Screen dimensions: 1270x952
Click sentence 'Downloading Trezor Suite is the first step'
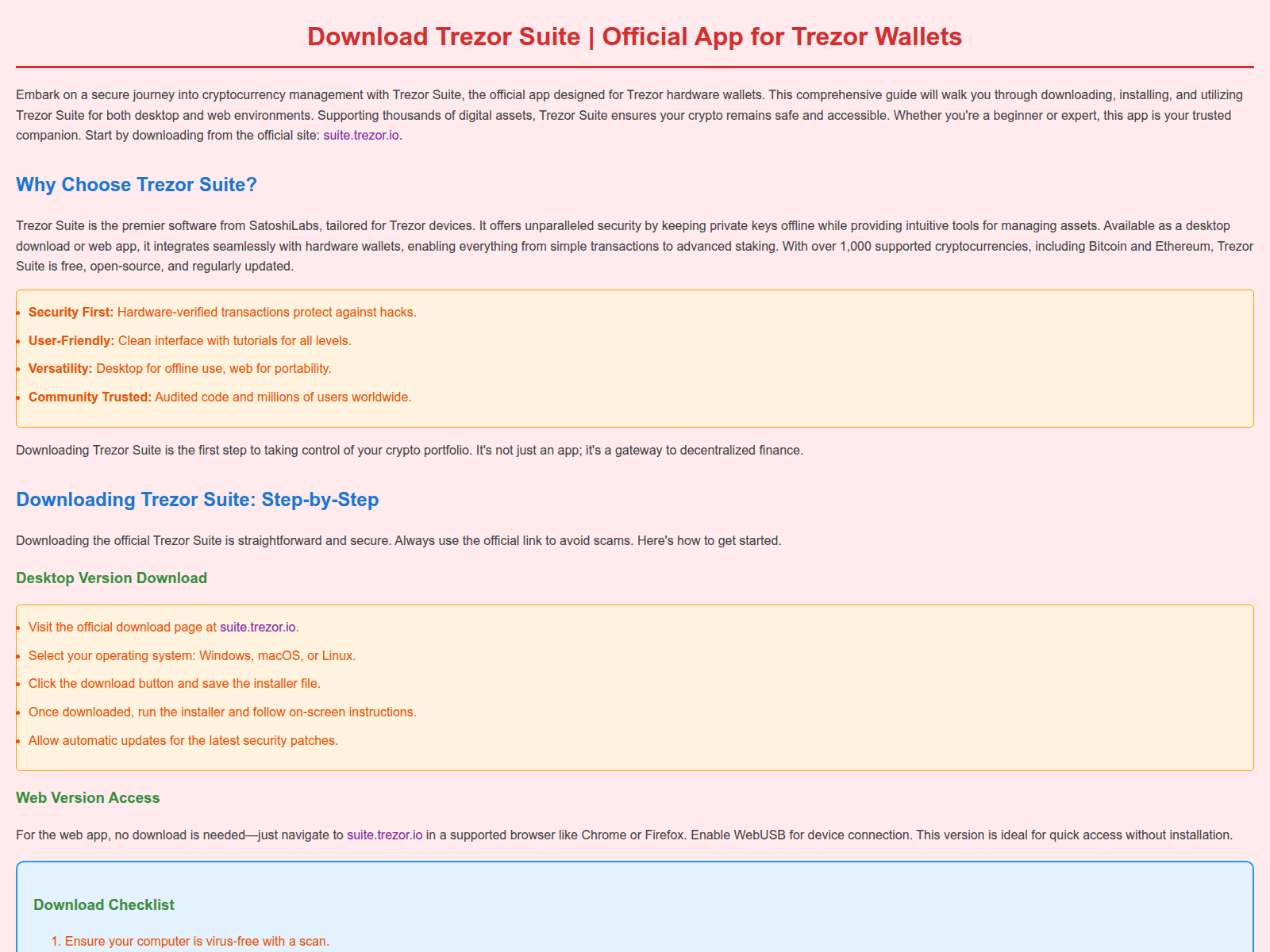[x=410, y=451]
